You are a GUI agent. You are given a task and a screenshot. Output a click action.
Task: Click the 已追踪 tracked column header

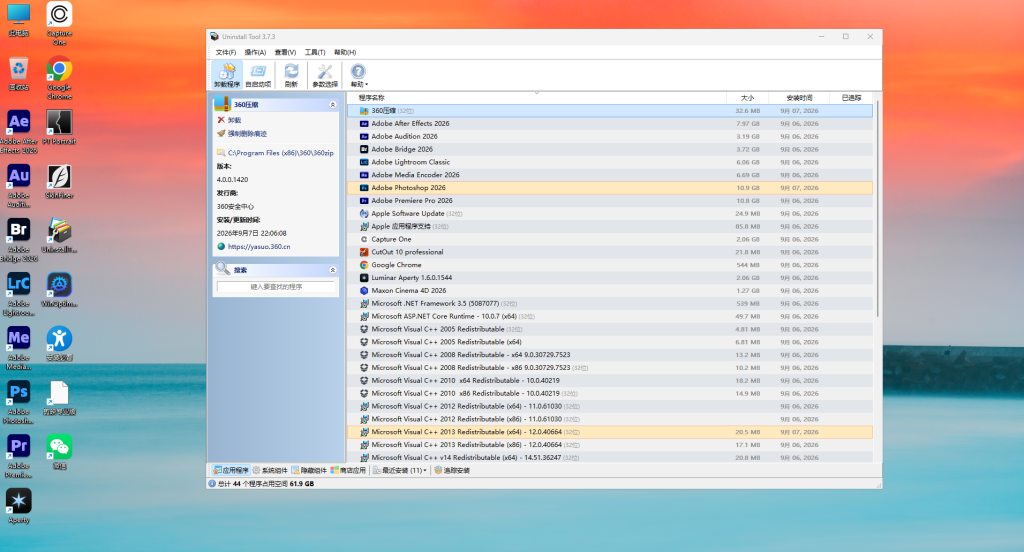[x=851, y=98]
